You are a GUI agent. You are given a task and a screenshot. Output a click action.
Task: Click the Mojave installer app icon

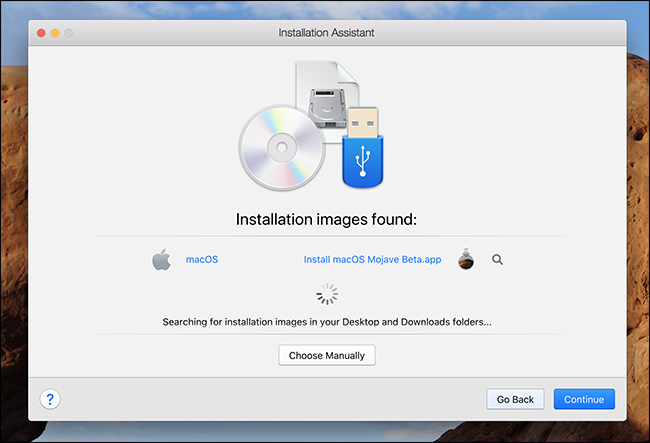466,259
